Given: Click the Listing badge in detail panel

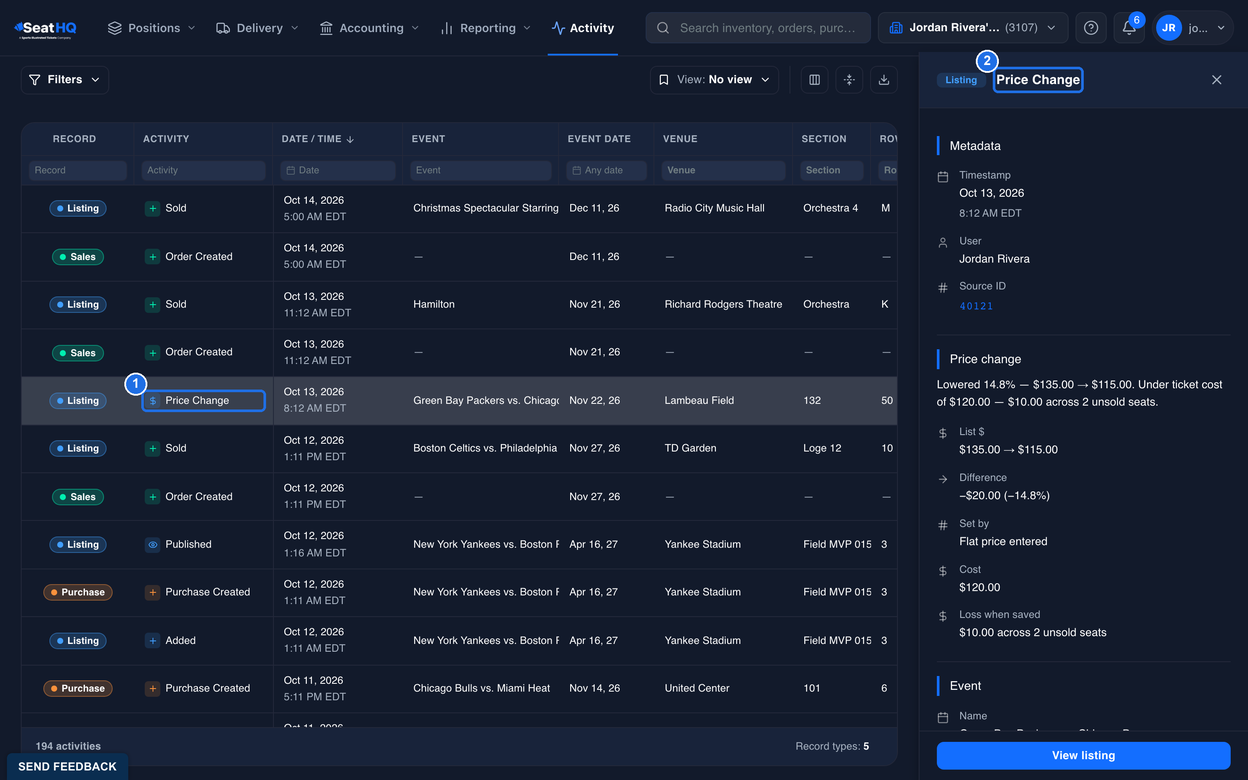Looking at the screenshot, I should point(961,80).
